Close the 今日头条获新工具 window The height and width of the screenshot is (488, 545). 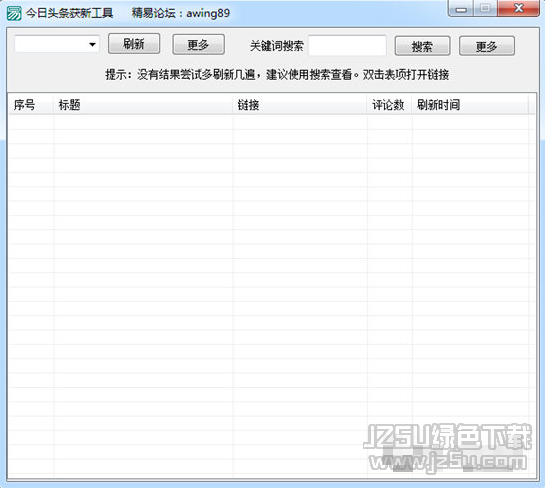[x=518, y=8]
